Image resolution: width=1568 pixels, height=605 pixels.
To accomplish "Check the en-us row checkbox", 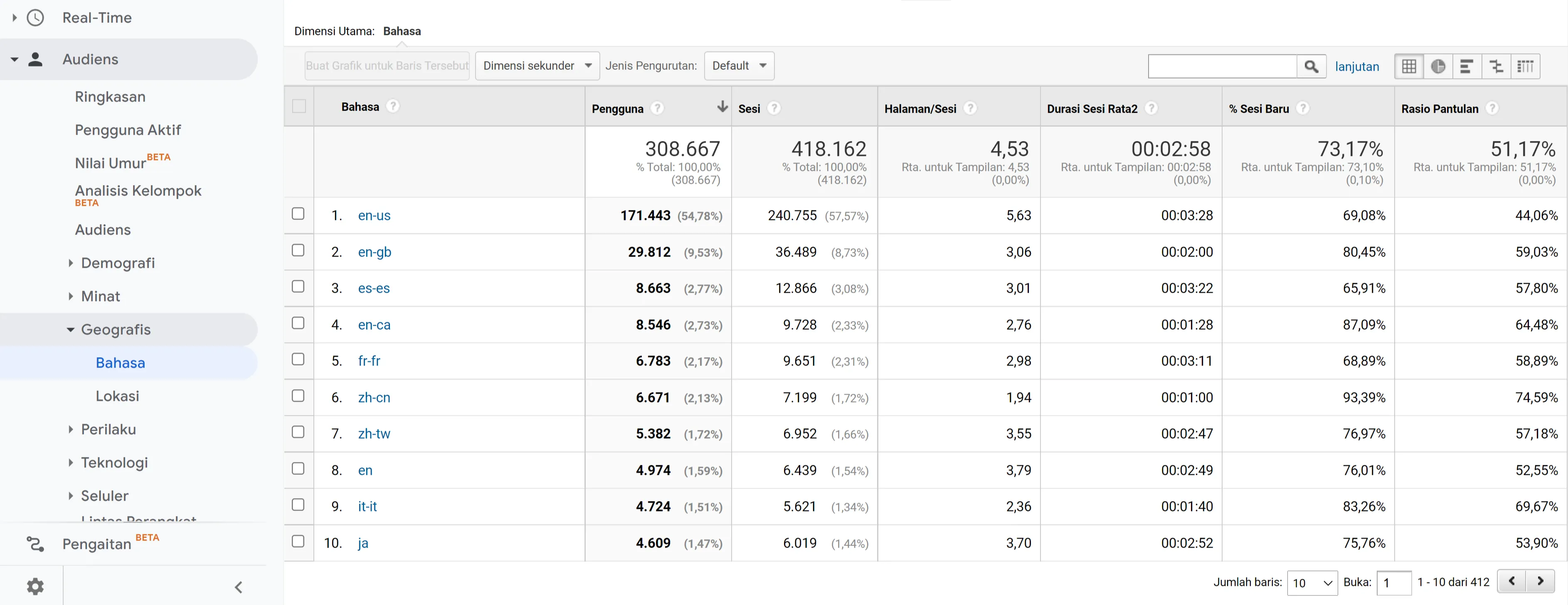I will coord(298,214).
